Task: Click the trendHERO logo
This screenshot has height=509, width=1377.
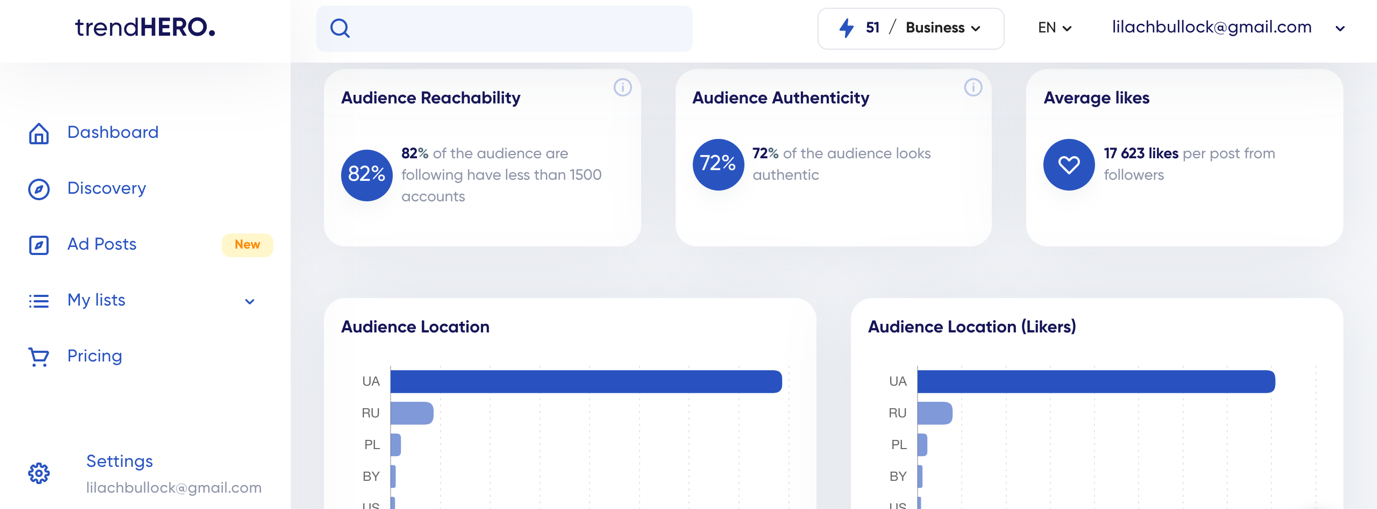Action: click(x=145, y=28)
